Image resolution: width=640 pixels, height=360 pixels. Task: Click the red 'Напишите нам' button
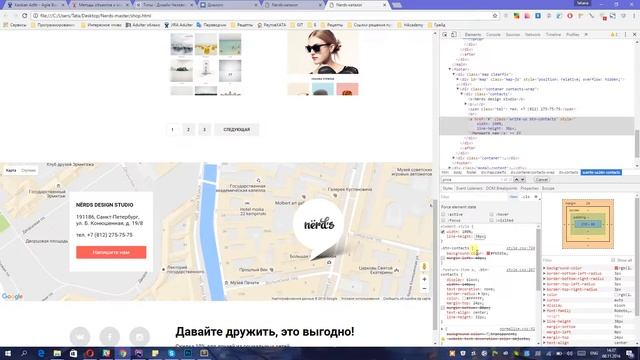point(111,252)
